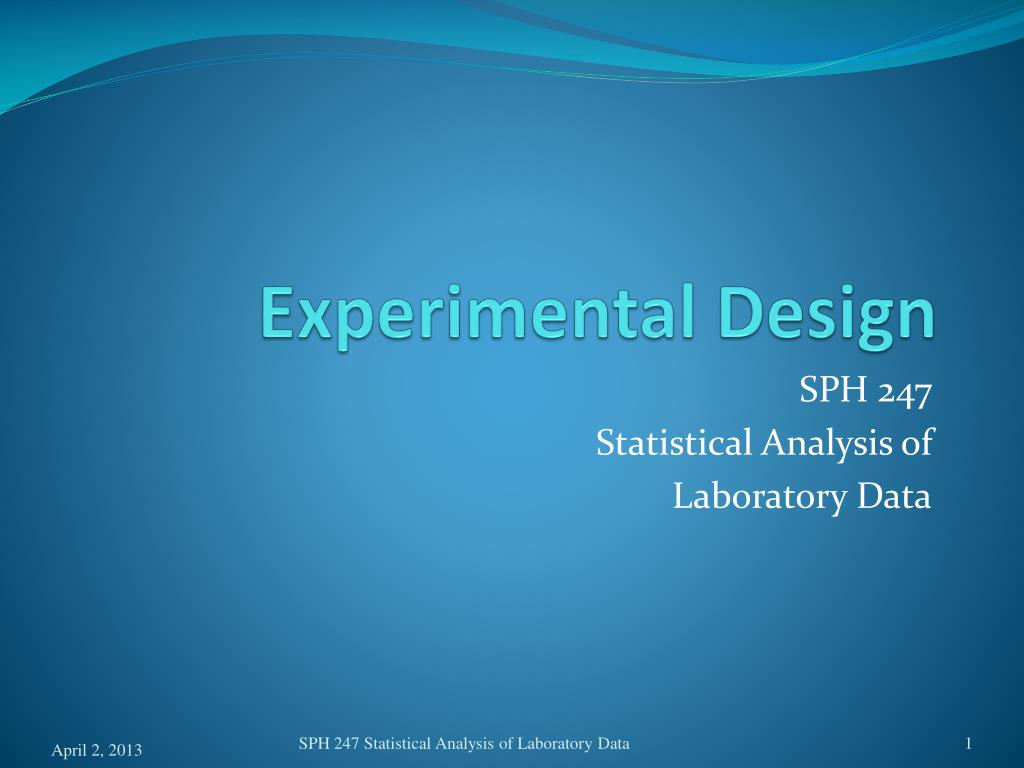1024x768 pixels.
Task: Click the 'Laboratory Data' subtitle line
Action: 802,496
